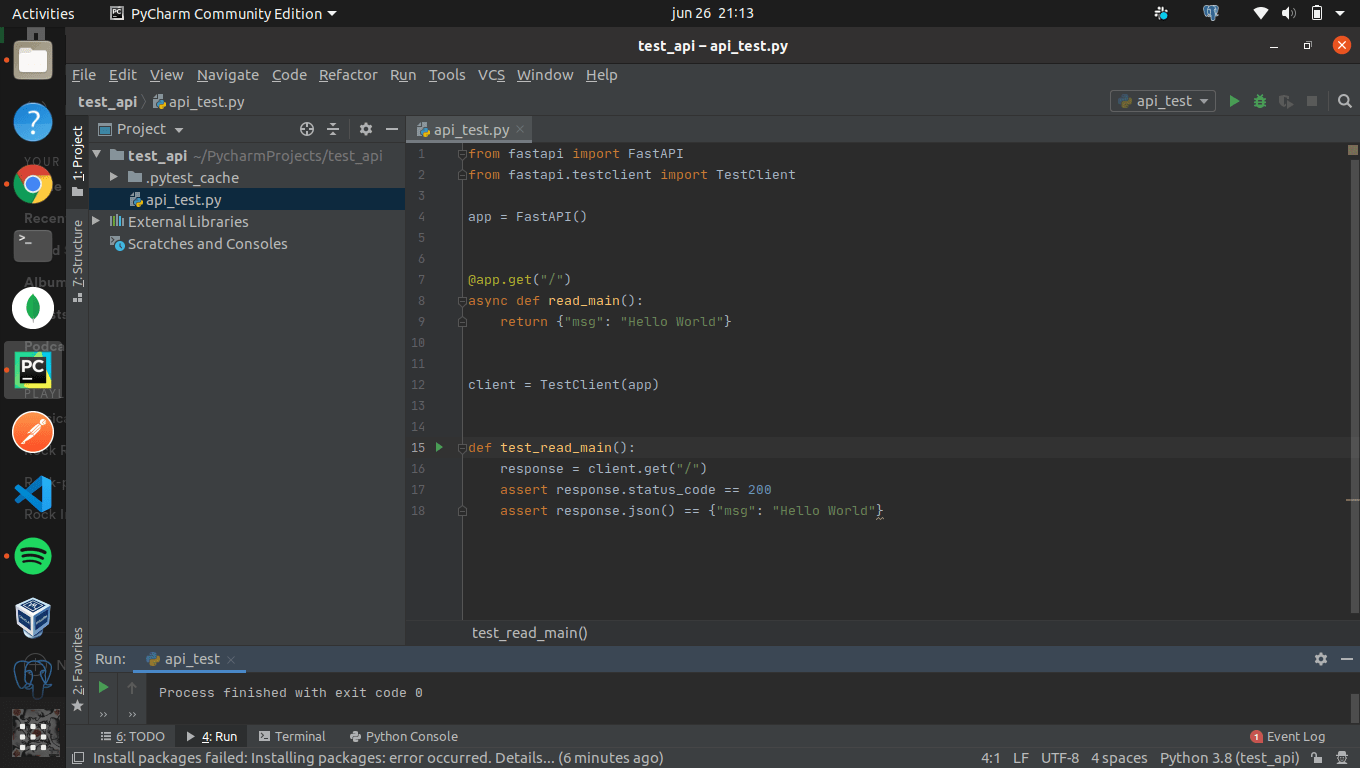Hide the Run tool window
1360x768 pixels.
pyautogui.click(x=1346, y=659)
